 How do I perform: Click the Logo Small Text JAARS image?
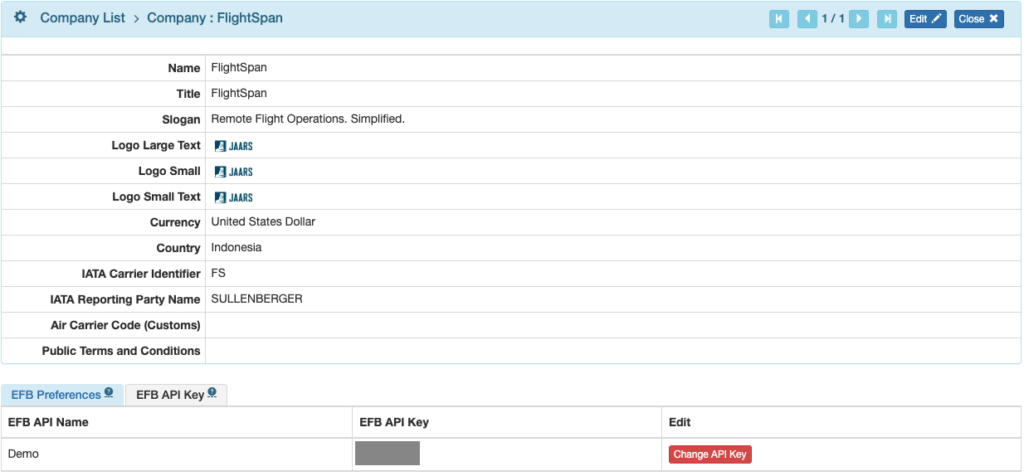point(234,197)
